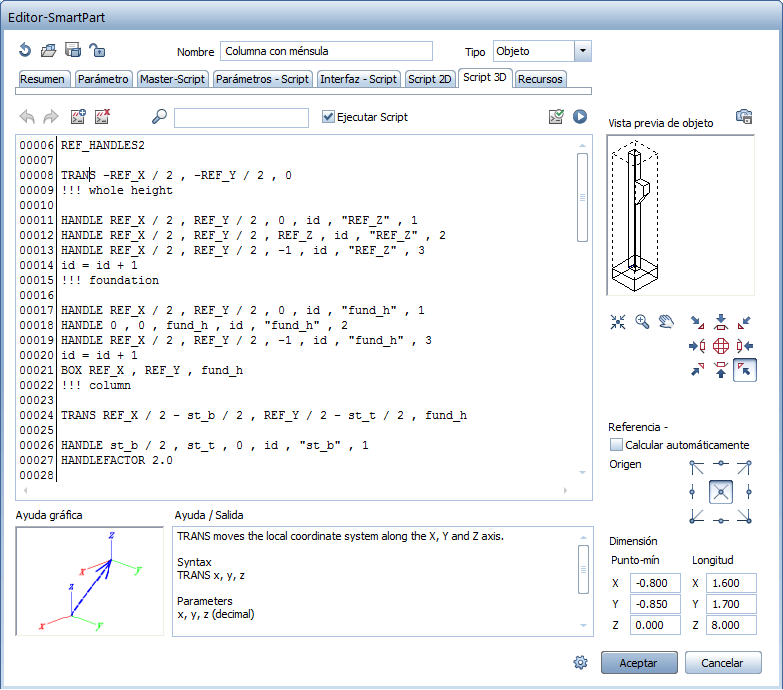Click the Punto-mín Z value 0.000
The image size is (783, 690).
tap(655, 625)
